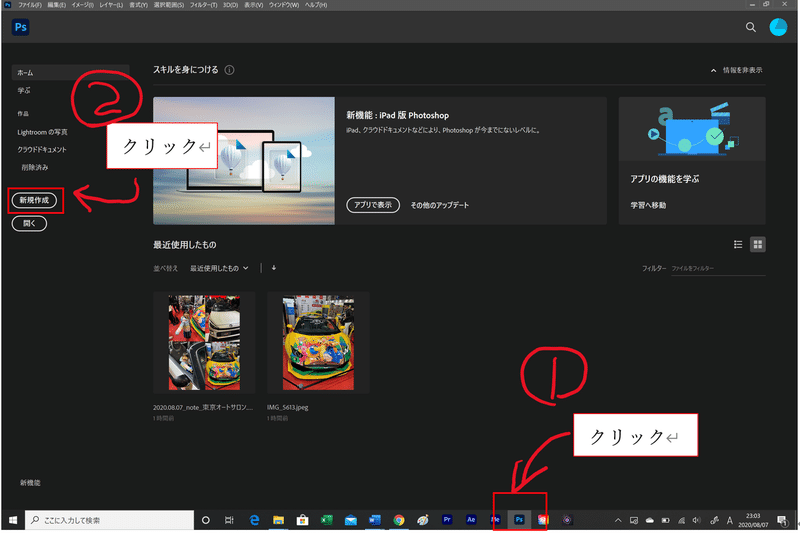Click ファイルをフィルター input field
Image resolution: width=800 pixels, height=533 pixels.
[718, 268]
